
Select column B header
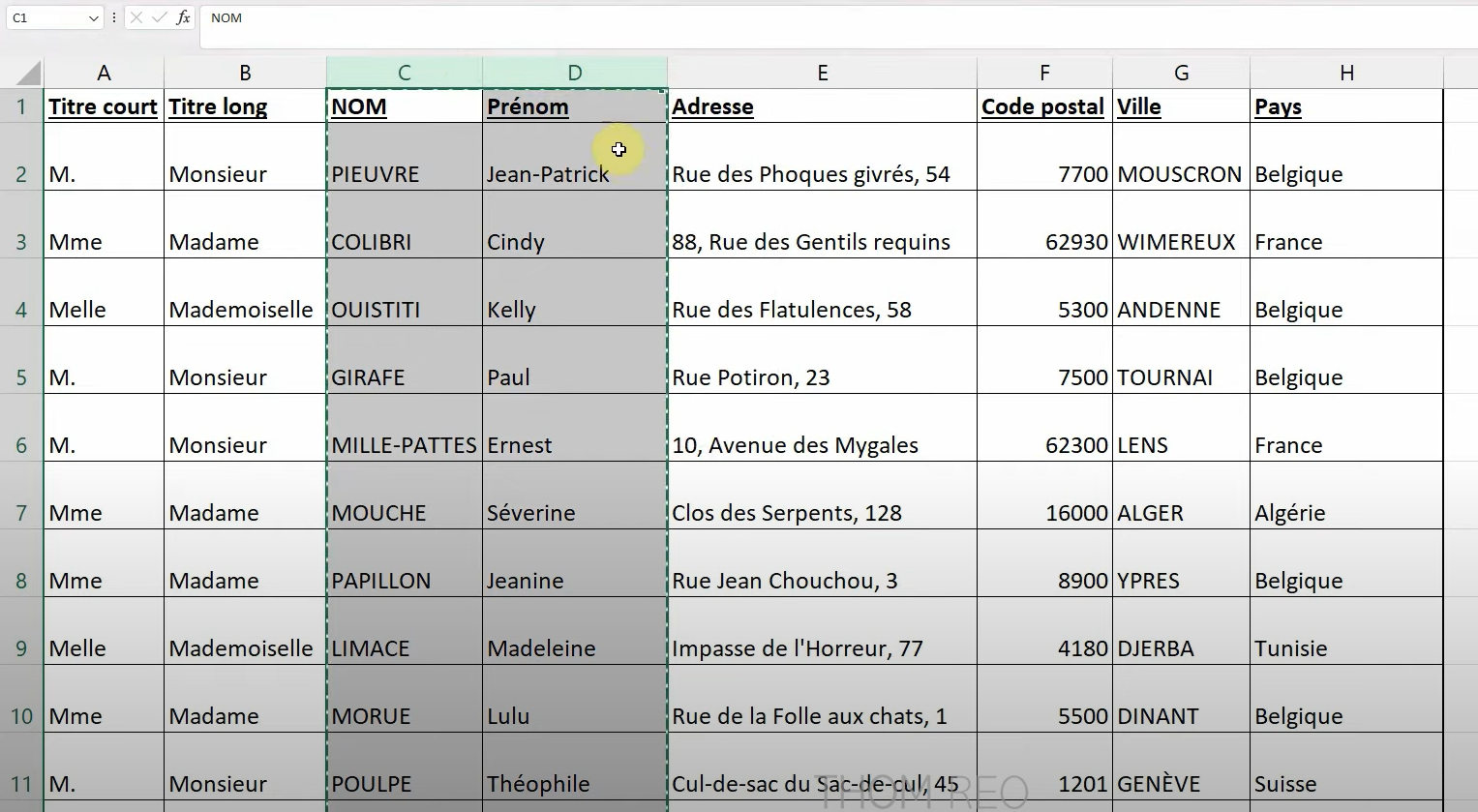(x=245, y=73)
